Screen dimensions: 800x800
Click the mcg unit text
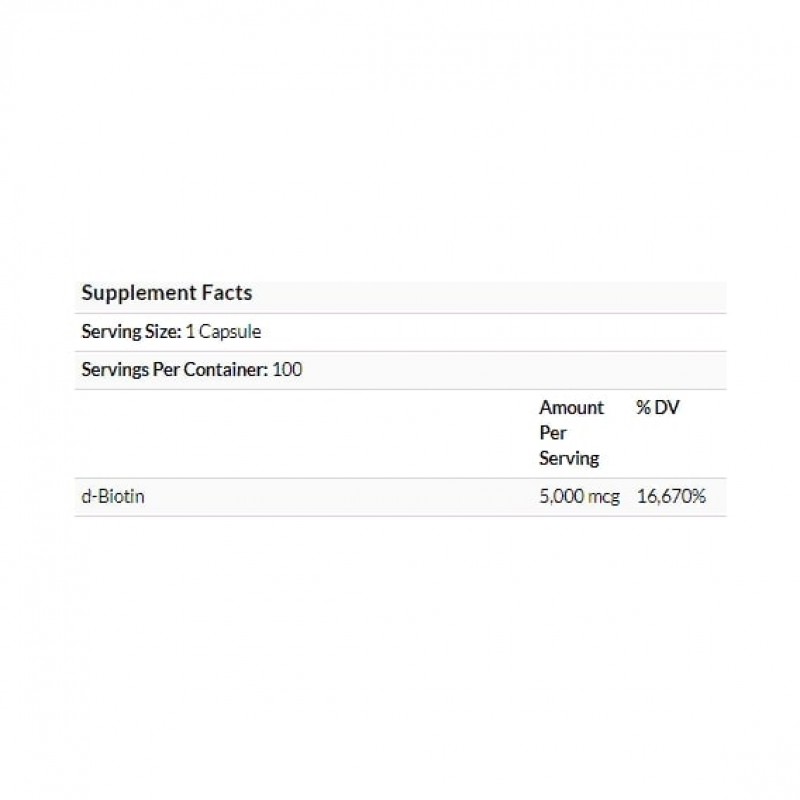pyautogui.click(x=604, y=497)
